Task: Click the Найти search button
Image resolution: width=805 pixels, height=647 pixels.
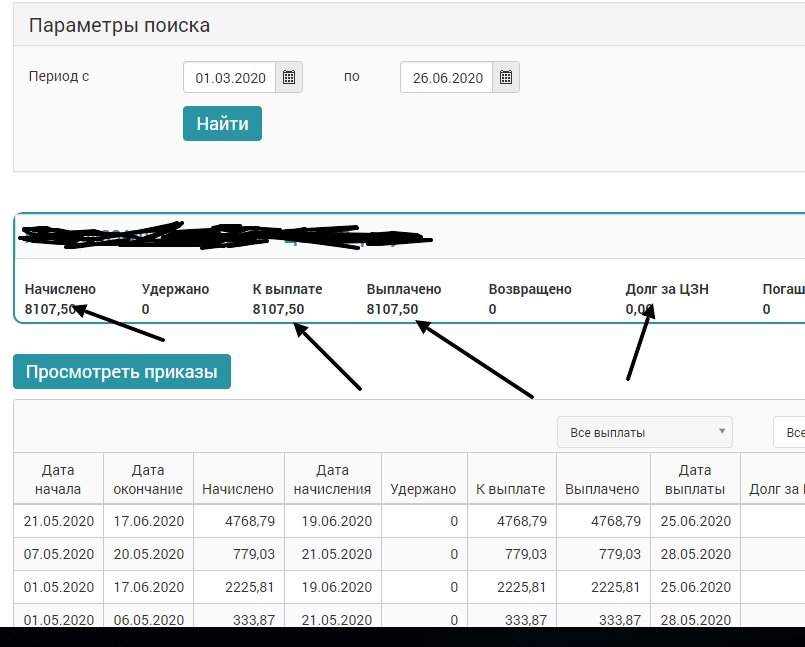Action: pos(222,124)
